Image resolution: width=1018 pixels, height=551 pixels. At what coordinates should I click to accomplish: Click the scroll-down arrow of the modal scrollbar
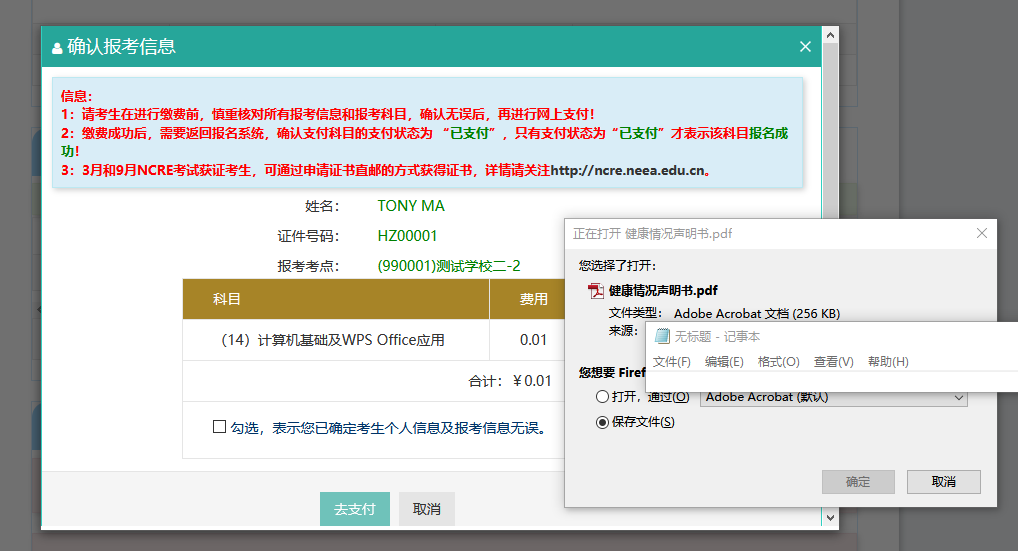tap(829, 517)
